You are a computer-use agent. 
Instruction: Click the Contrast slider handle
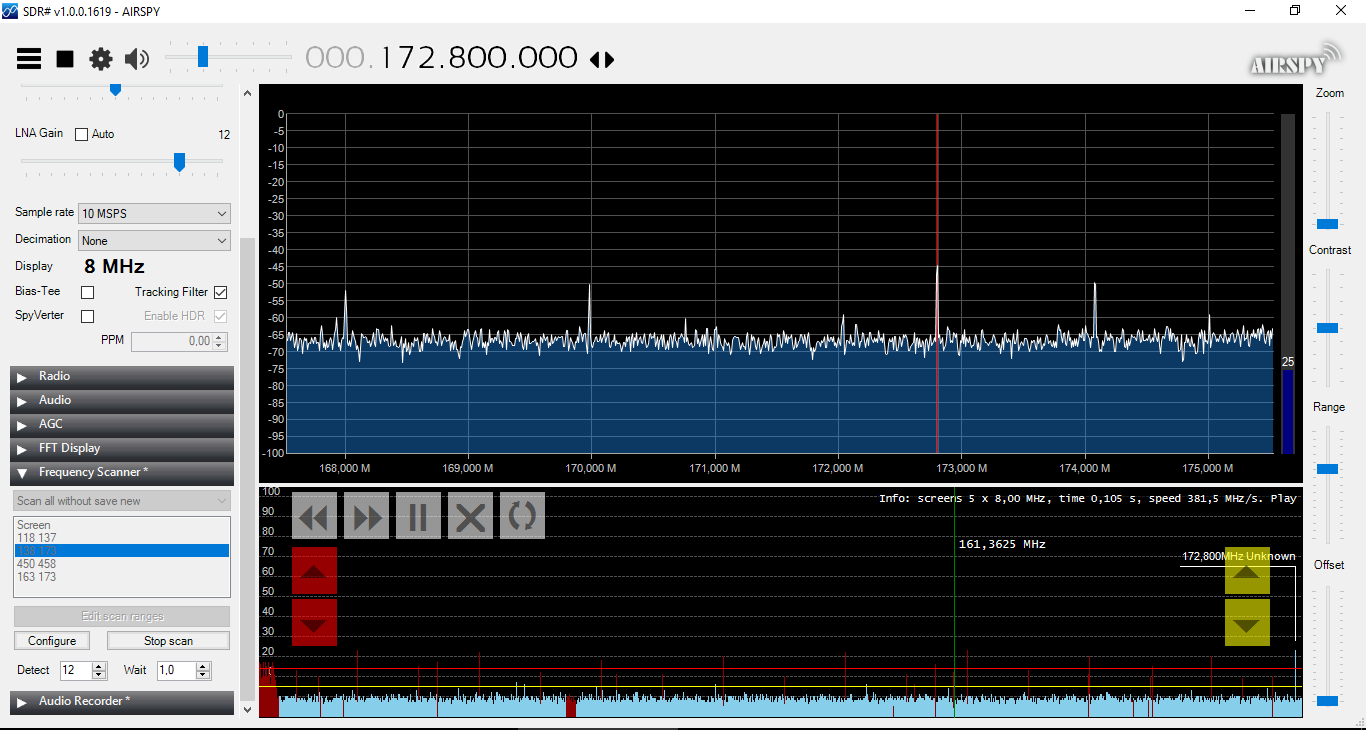(x=1328, y=328)
